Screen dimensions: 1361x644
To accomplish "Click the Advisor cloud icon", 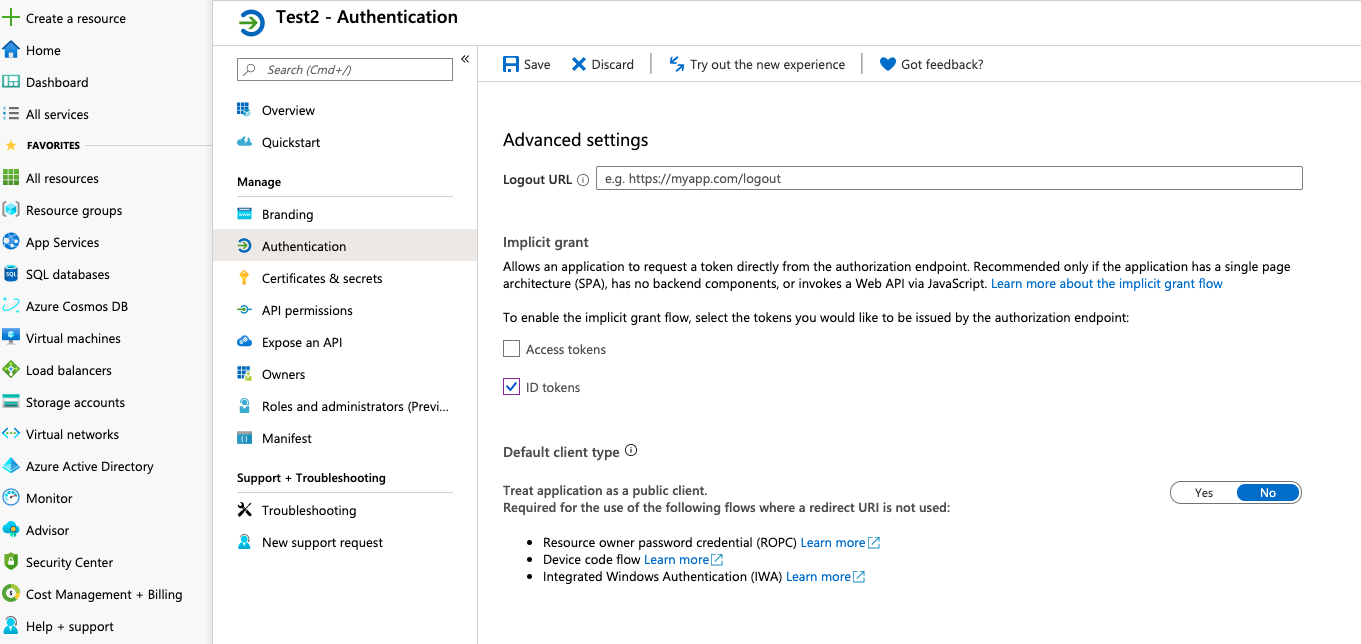I will (x=11, y=530).
